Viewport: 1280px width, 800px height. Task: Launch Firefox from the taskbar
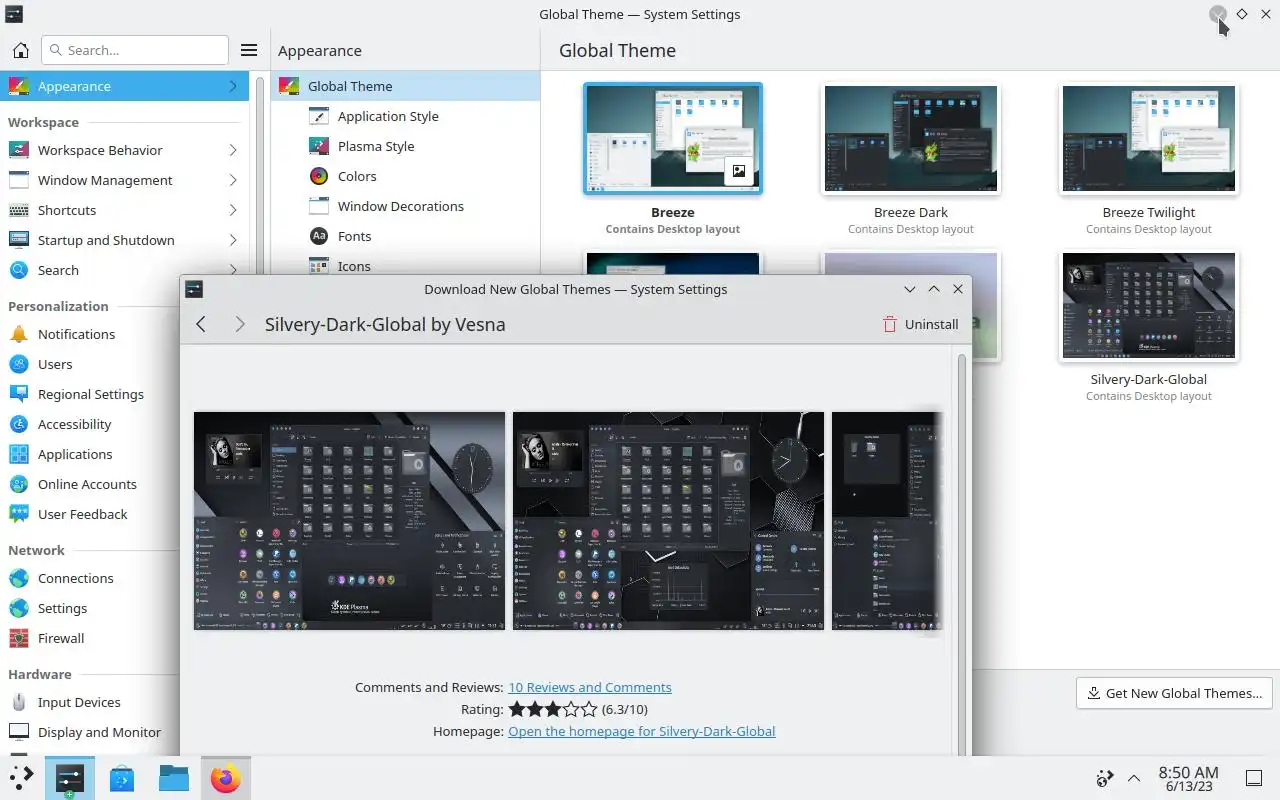226,778
